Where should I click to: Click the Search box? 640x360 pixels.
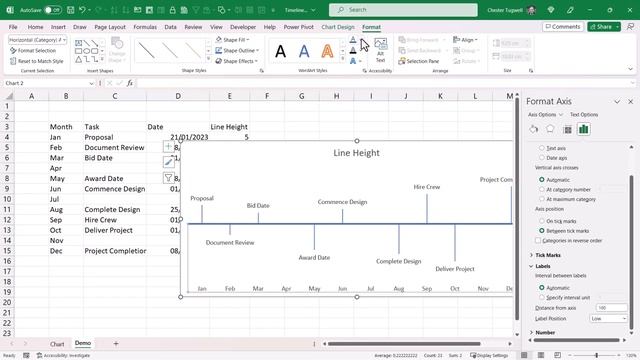click(x=403, y=10)
